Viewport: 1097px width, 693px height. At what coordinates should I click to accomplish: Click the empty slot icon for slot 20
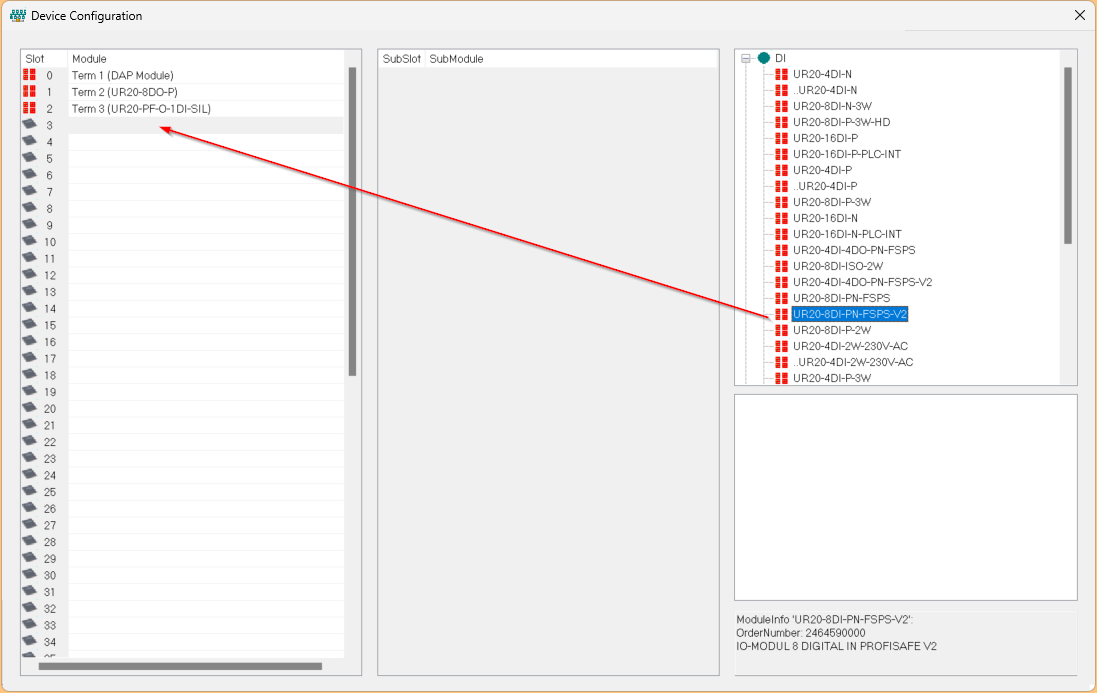(x=29, y=408)
